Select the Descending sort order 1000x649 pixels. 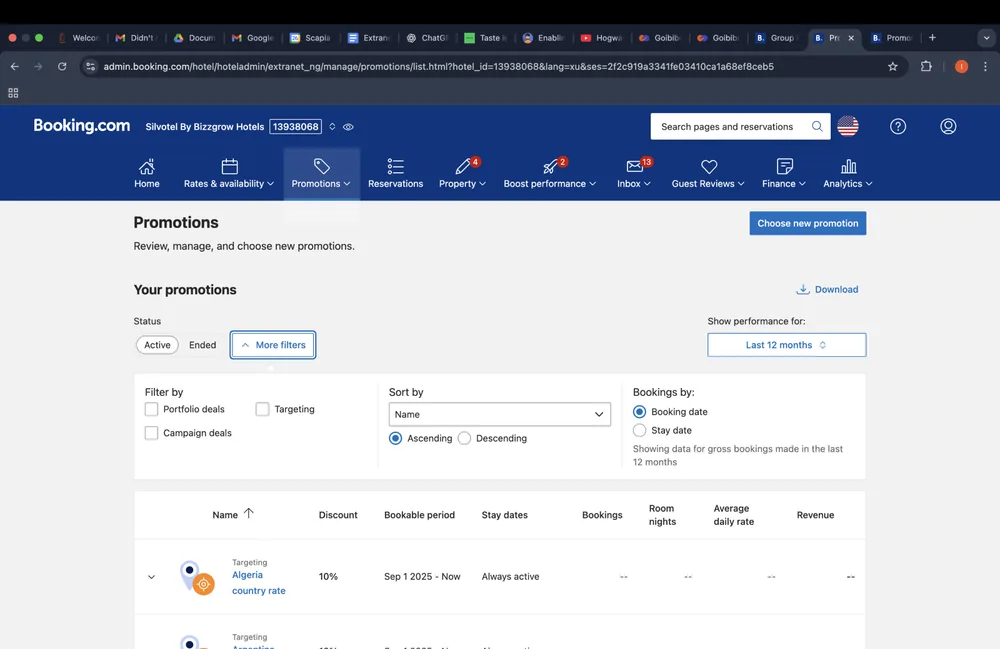click(464, 438)
